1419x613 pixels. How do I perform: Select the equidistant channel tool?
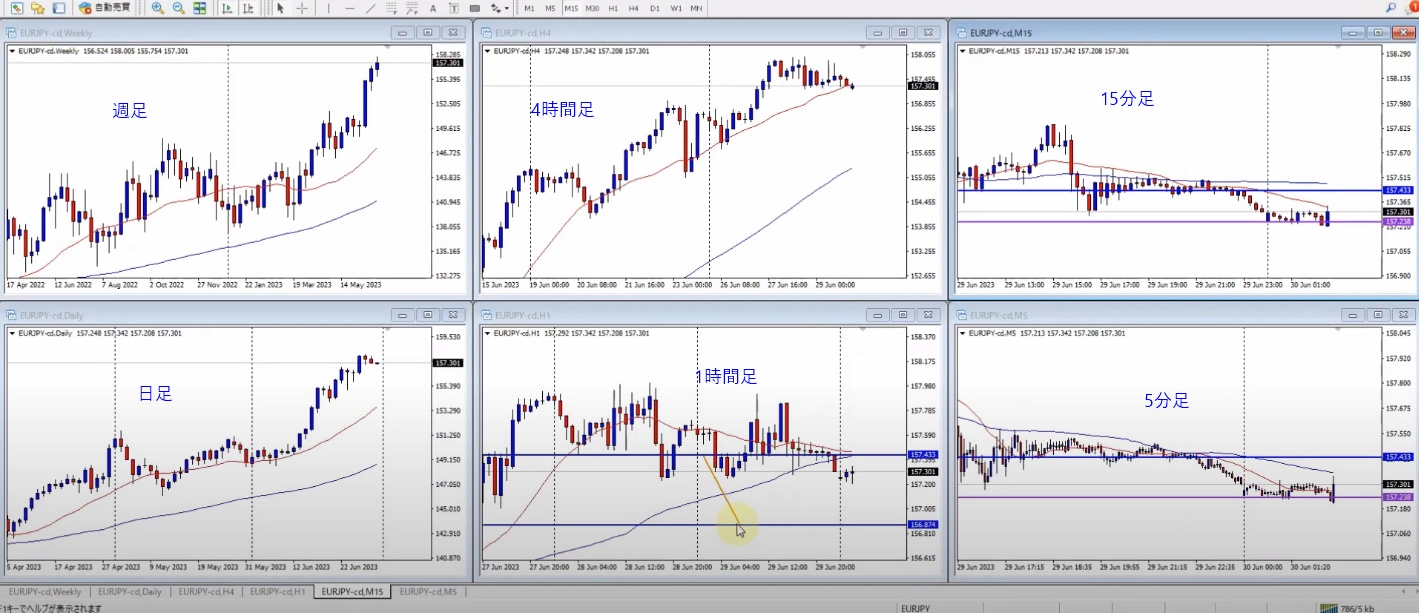tap(391, 8)
